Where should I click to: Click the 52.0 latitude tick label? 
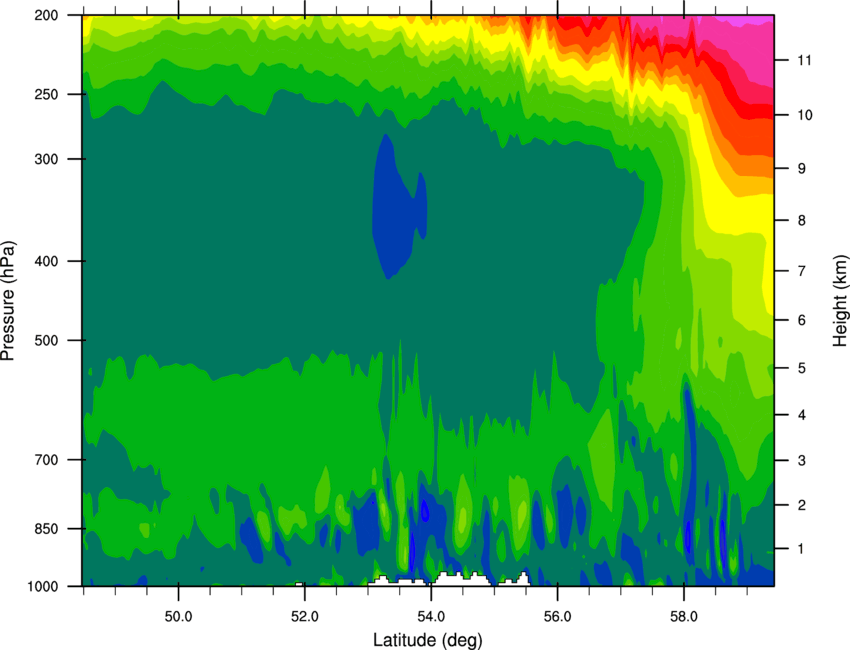305,617
